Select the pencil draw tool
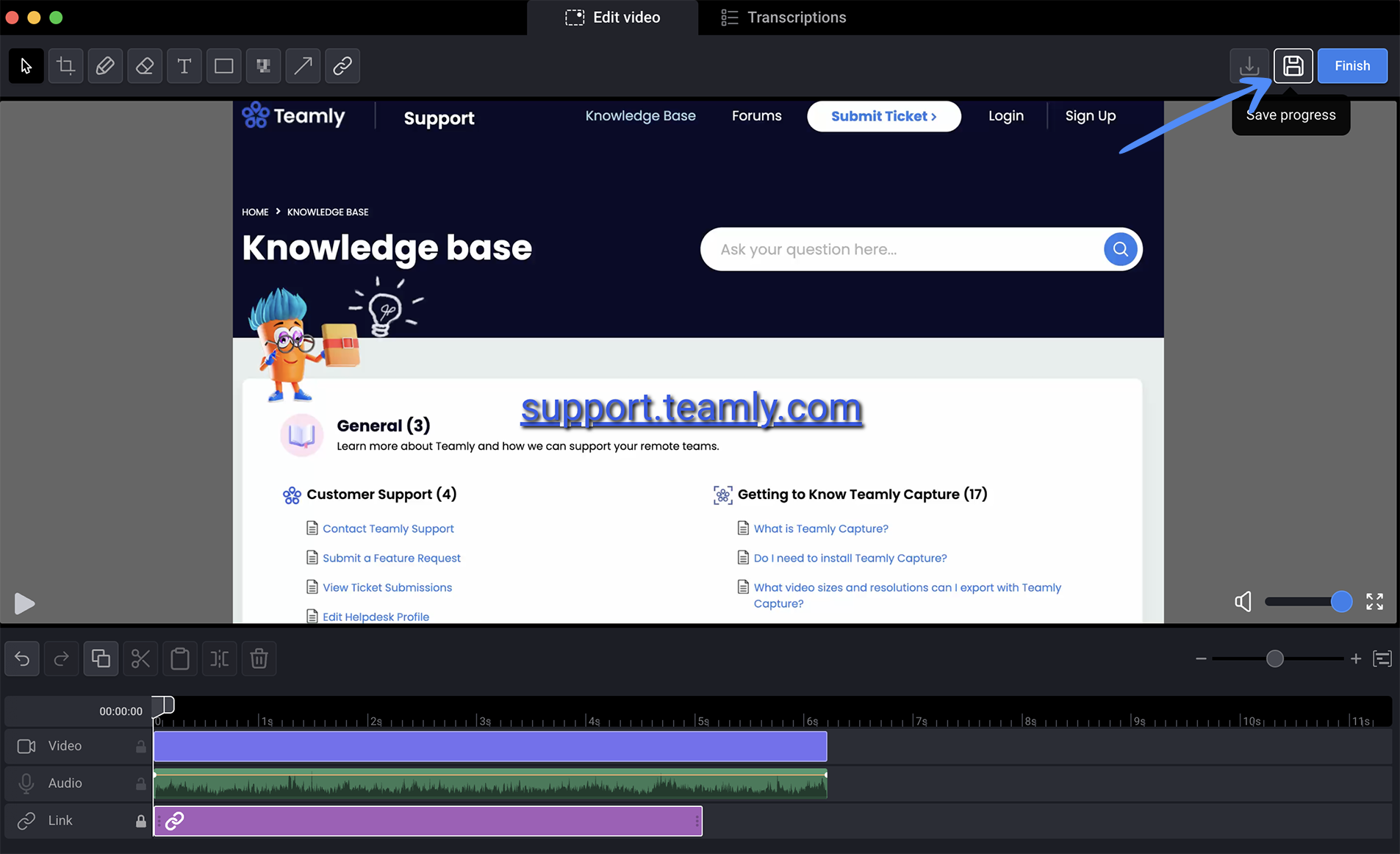This screenshot has width=1400, height=854. point(105,66)
